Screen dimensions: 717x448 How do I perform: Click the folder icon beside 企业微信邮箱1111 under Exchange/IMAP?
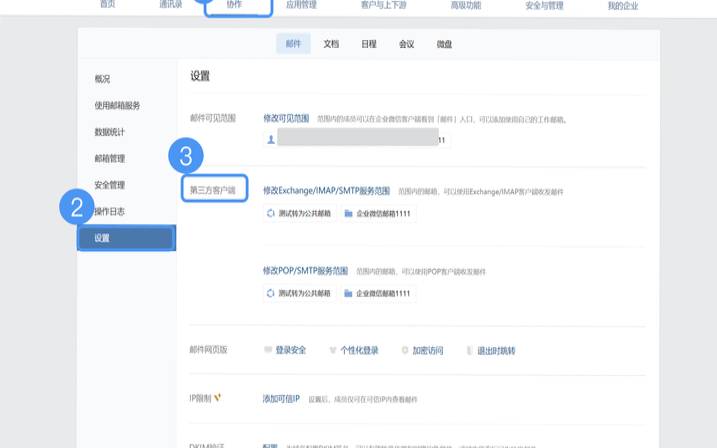pyautogui.click(x=348, y=213)
